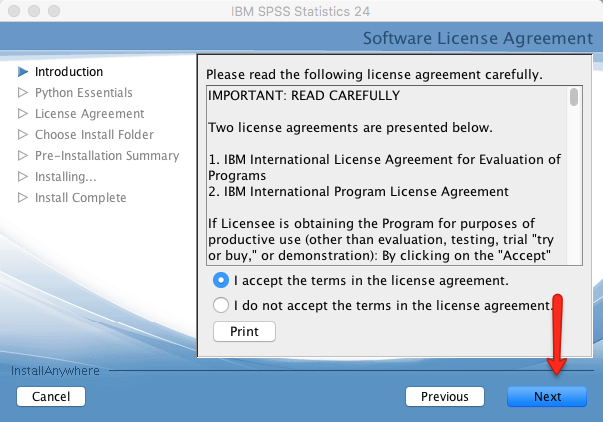The height and width of the screenshot is (422, 603).
Task: Select the Python Essentials step label
Action: [x=84, y=93]
